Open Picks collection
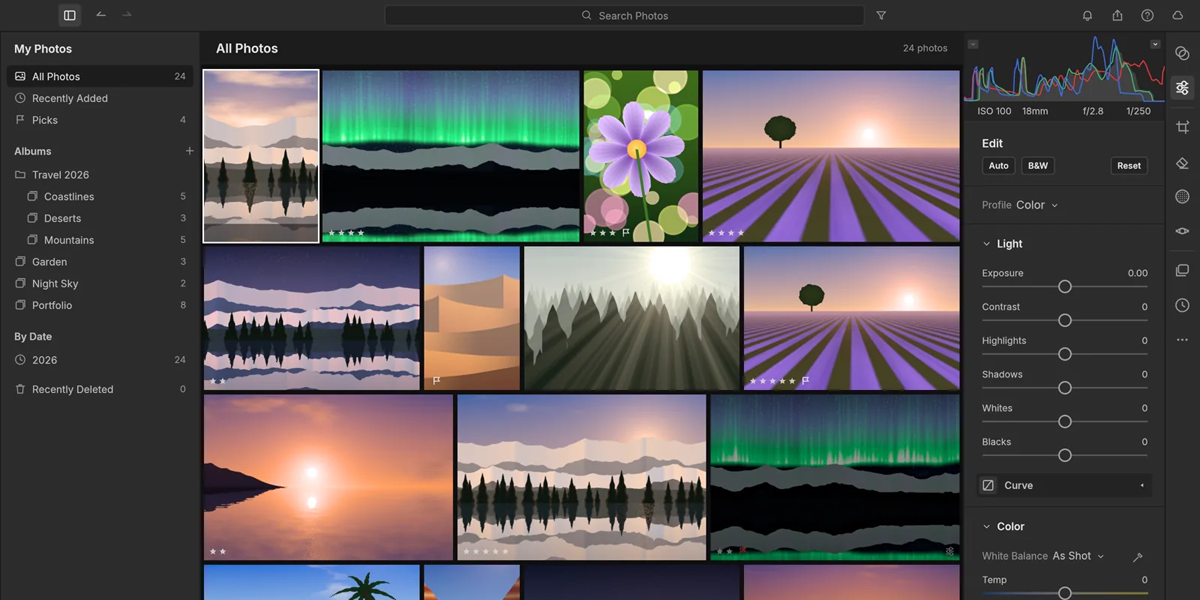 [x=100, y=120]
